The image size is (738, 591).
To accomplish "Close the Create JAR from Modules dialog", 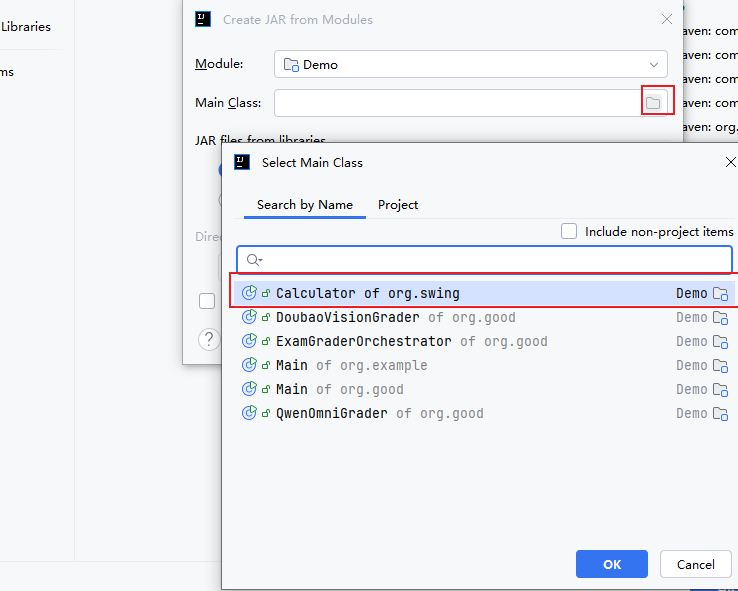I will point(666,19).
